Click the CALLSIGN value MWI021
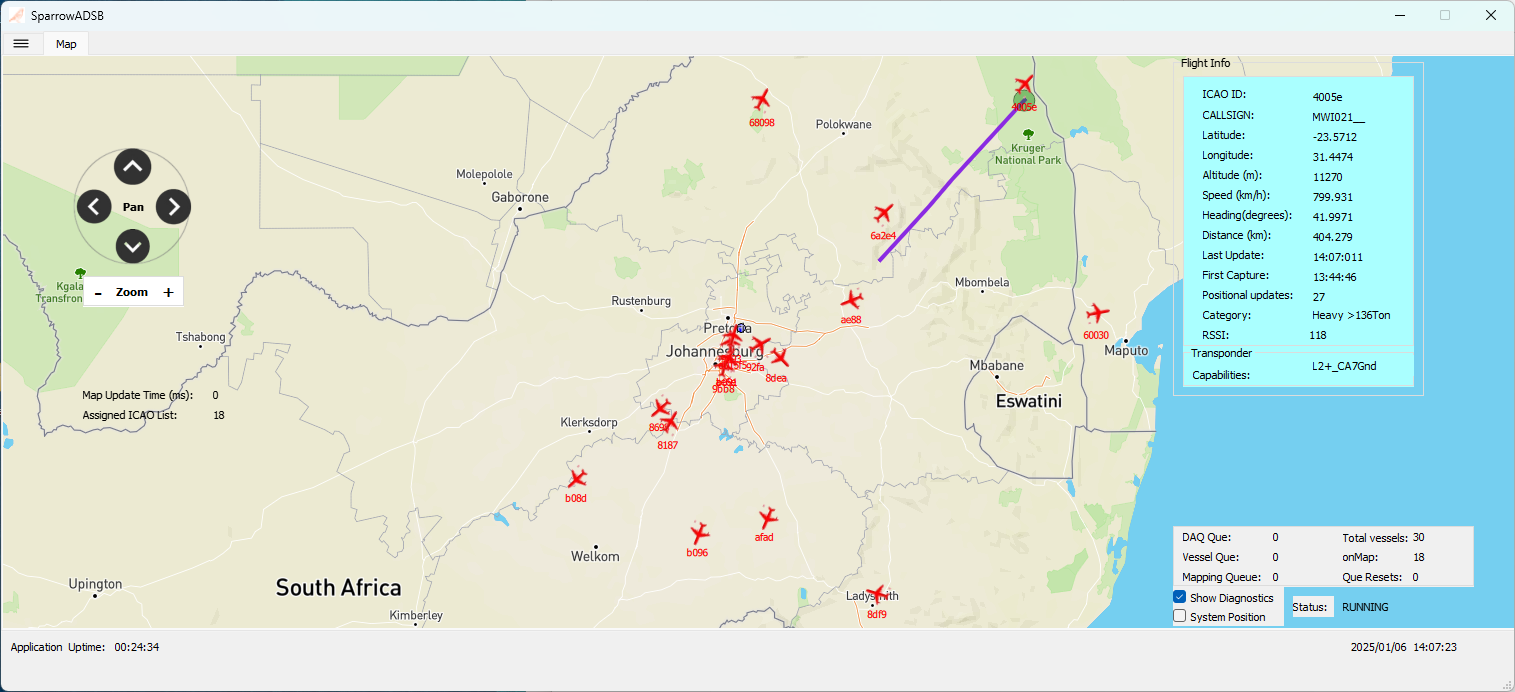 pos(1338,116)
